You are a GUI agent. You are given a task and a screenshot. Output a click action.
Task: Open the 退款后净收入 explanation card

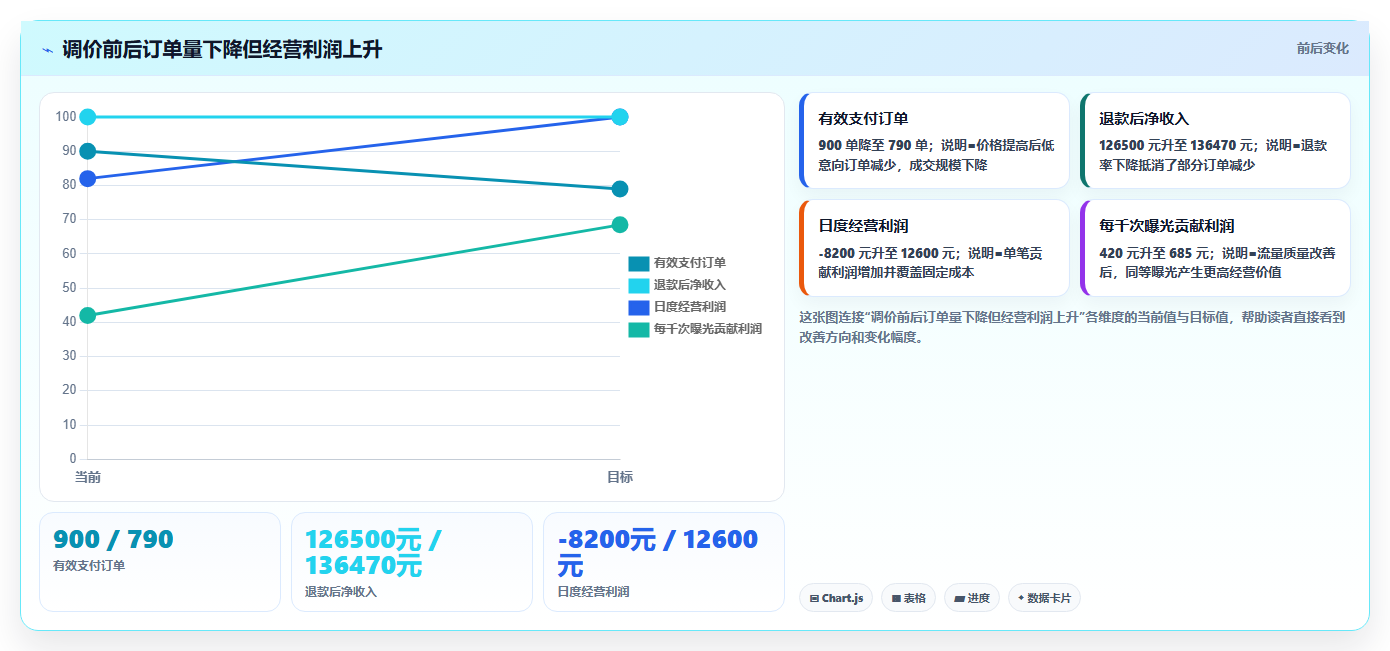point(1215,141)
